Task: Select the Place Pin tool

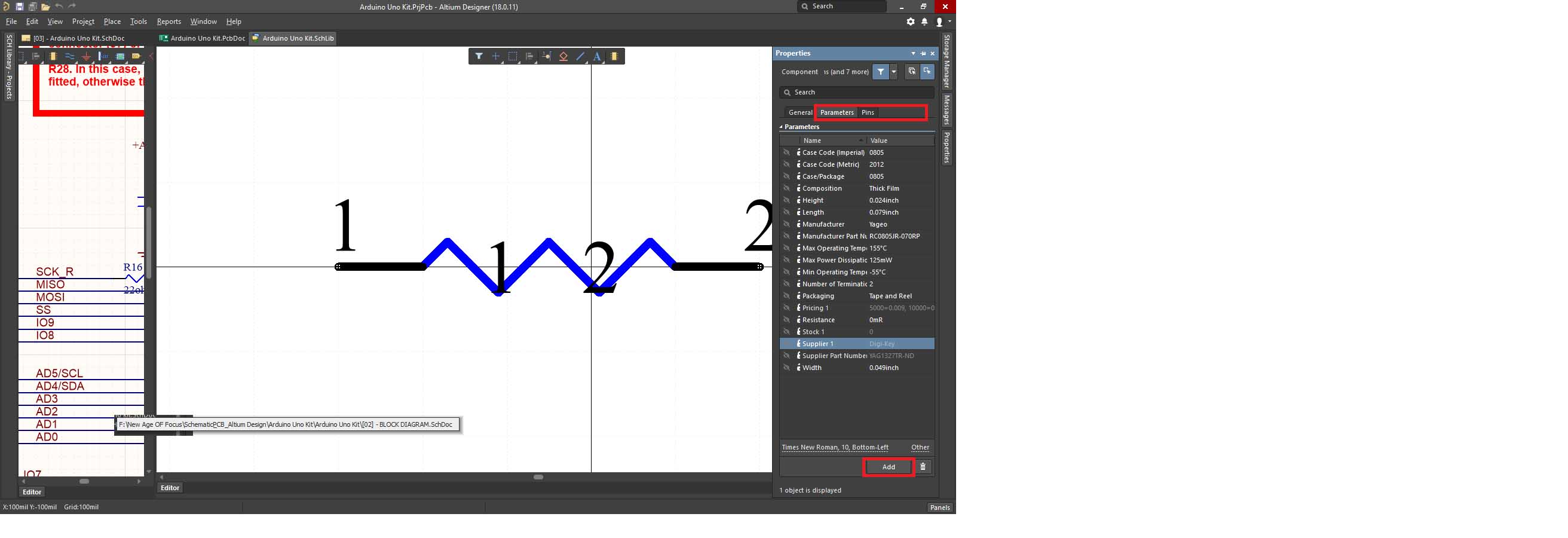Action: (x=547, y=57)
